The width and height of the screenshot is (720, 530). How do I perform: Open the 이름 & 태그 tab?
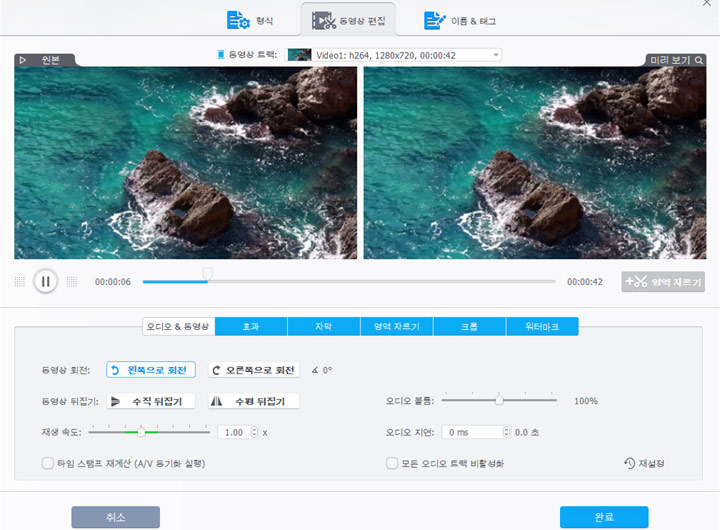[x=460, y=21]
